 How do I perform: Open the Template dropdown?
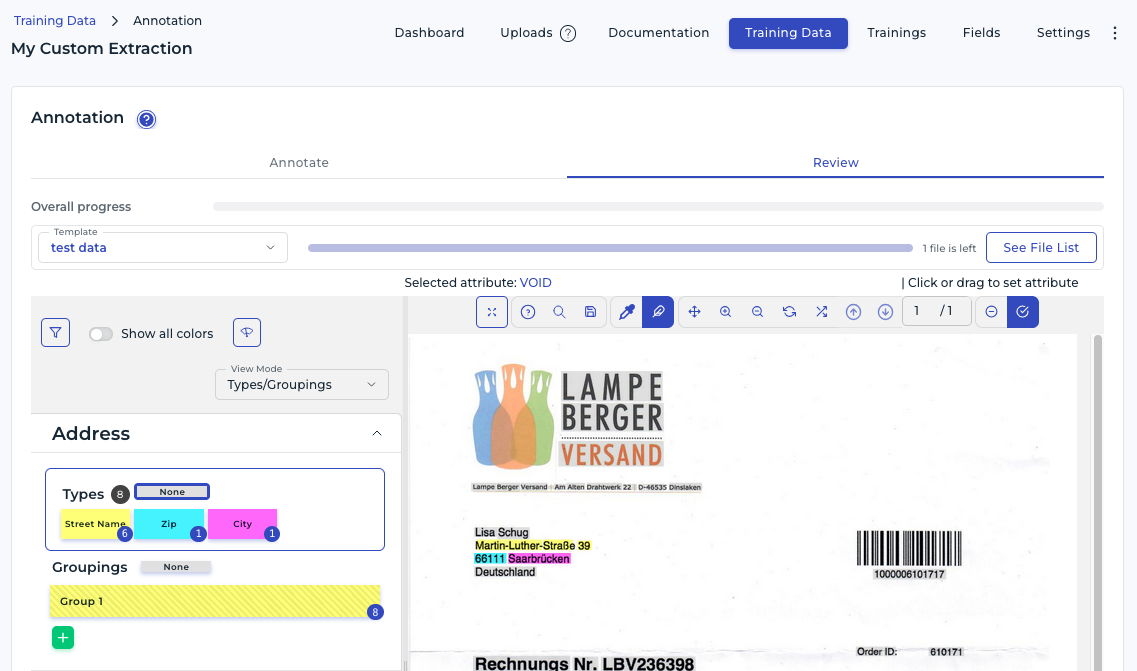tap(163, 247)
